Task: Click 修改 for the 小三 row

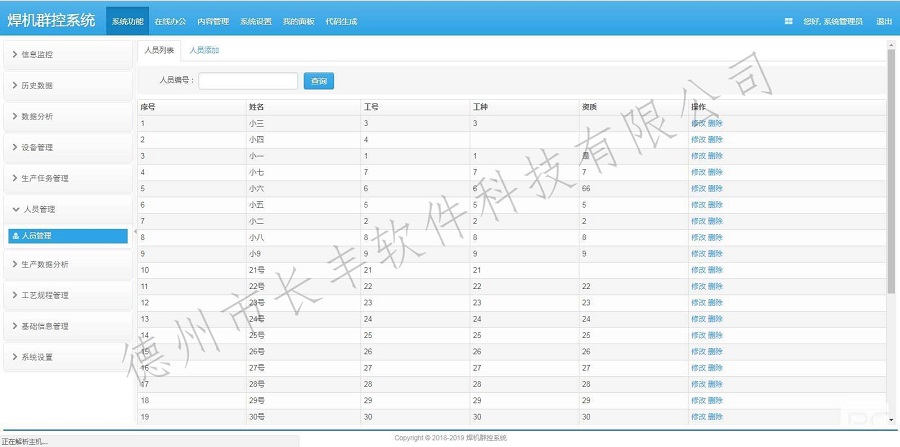Action: 698,123
